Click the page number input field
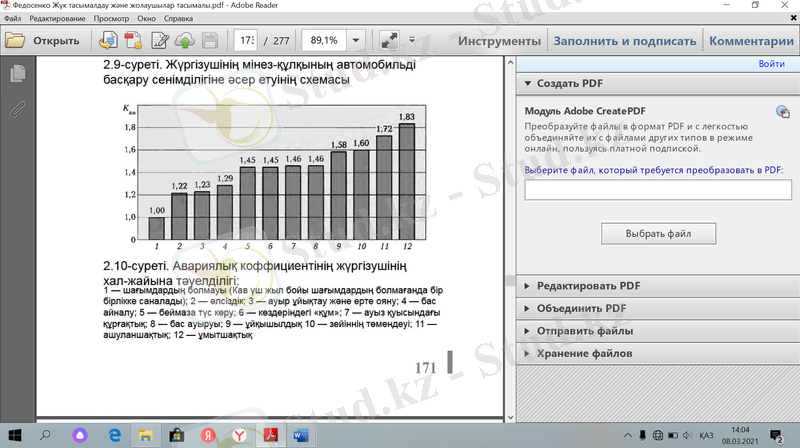The width and height of the screenshot is (800, 448). [245, 41]
